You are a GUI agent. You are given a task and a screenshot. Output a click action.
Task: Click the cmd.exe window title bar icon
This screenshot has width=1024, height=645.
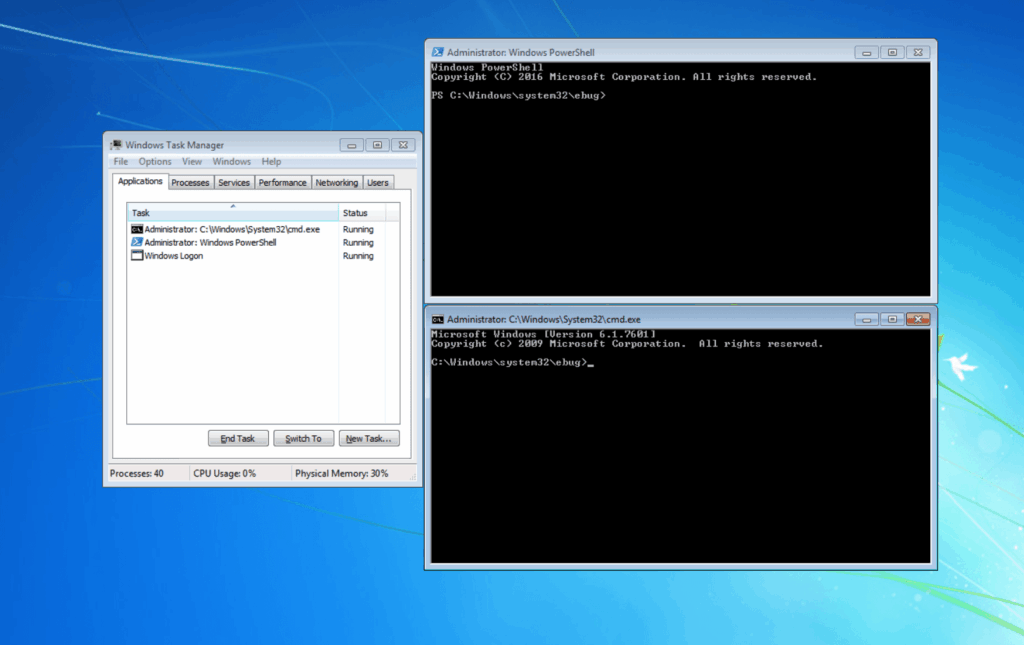(438, 319)
